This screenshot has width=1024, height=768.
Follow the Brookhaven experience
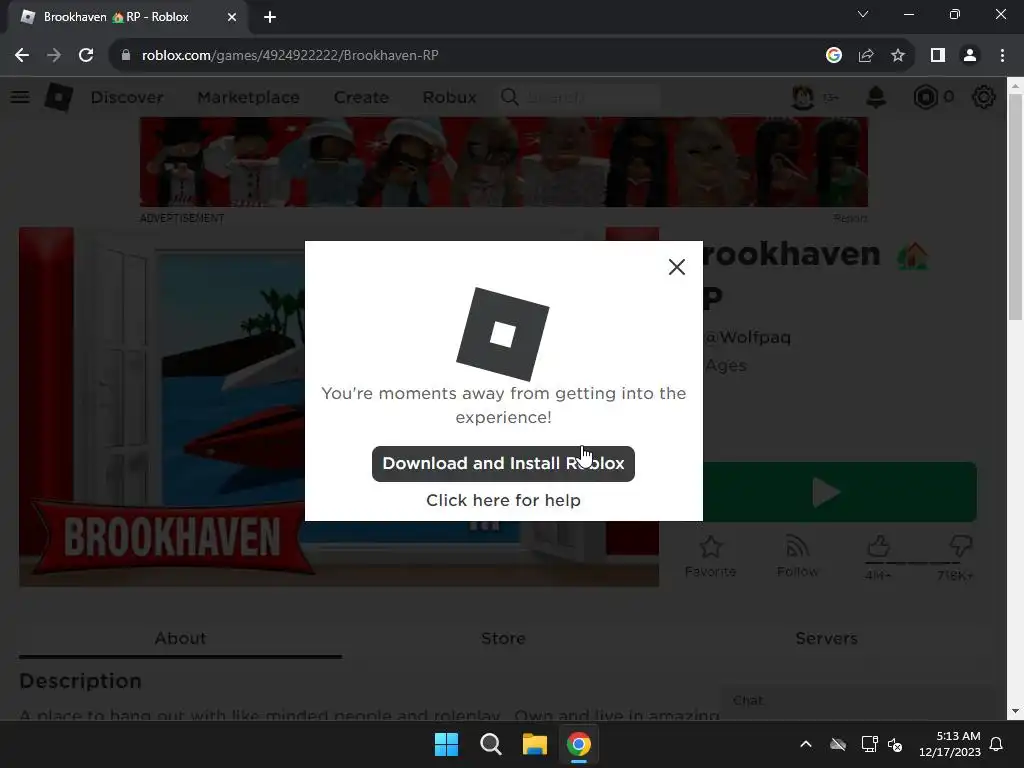click(x=797, y=556)
